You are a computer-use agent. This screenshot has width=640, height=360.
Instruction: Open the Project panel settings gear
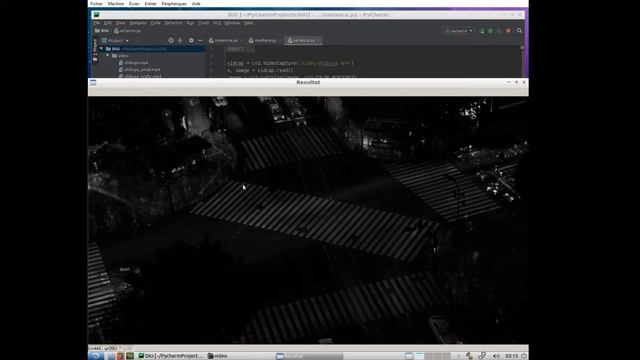click(191, 40)
